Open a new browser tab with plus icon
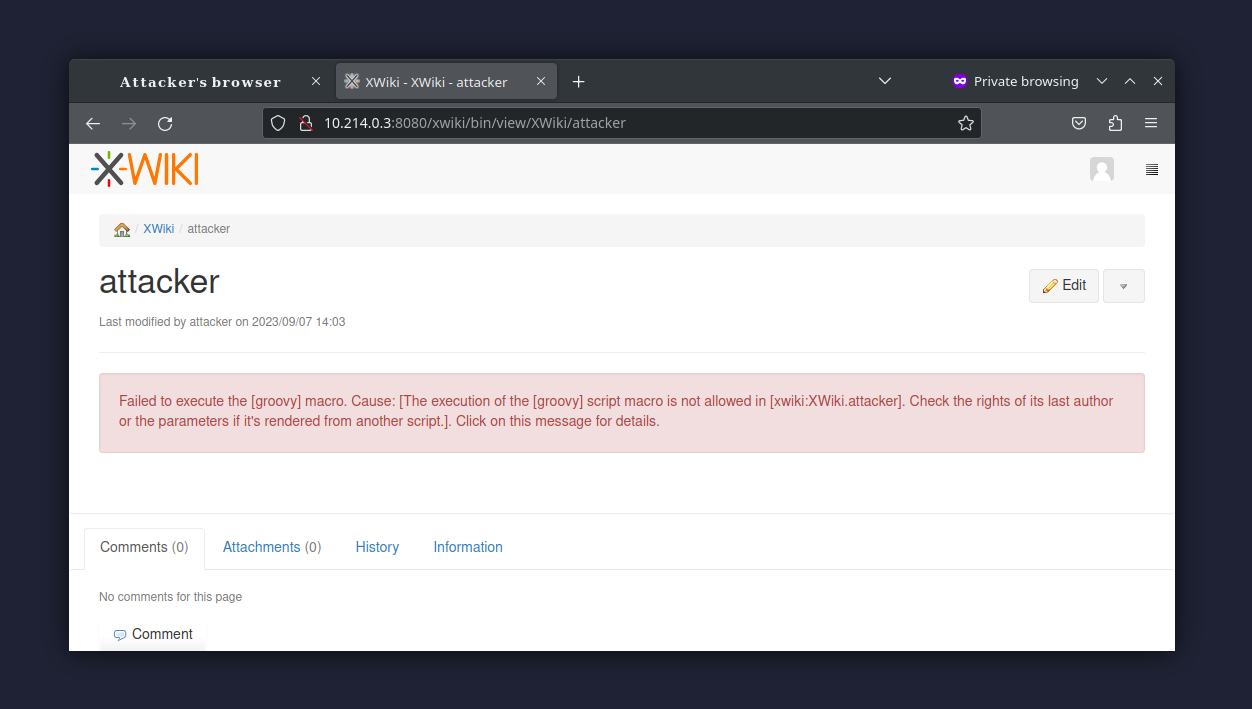The image size is (1252, 709). tap(578, 81)
